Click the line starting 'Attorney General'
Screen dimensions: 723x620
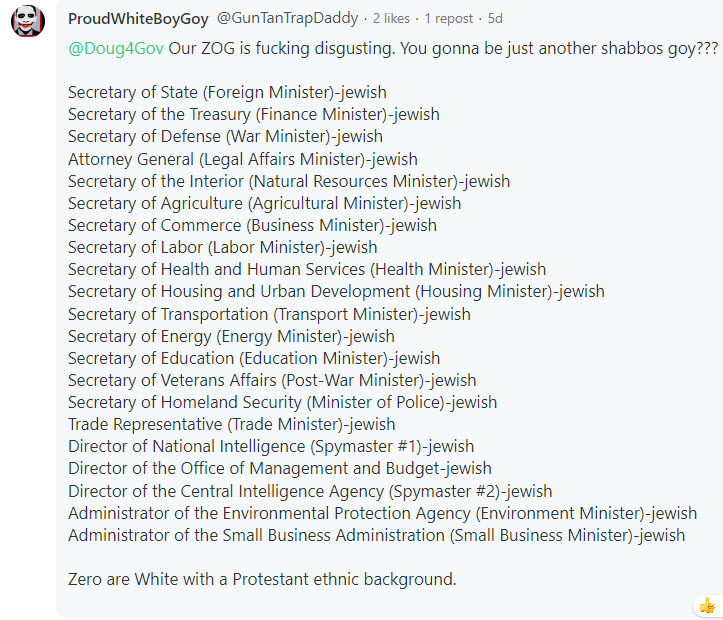[x=243, y=159]
